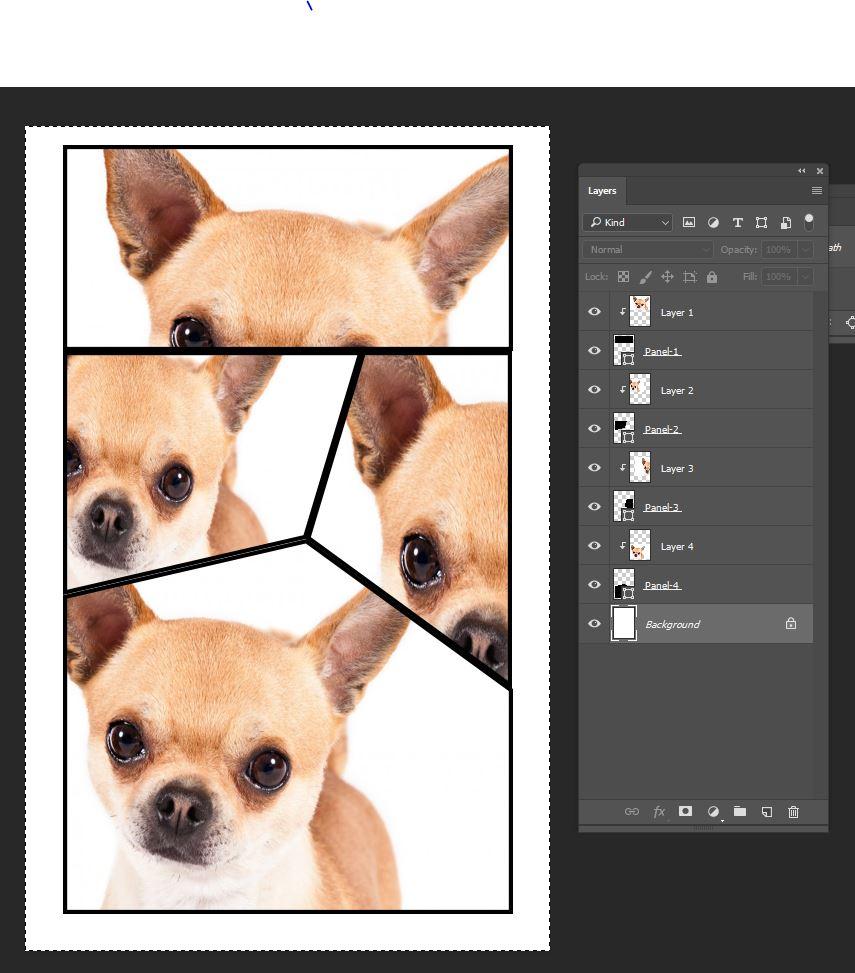The image size is (855, 973).
Task: Filter layers by type layer icon
Action: click(x=737, y=222)
